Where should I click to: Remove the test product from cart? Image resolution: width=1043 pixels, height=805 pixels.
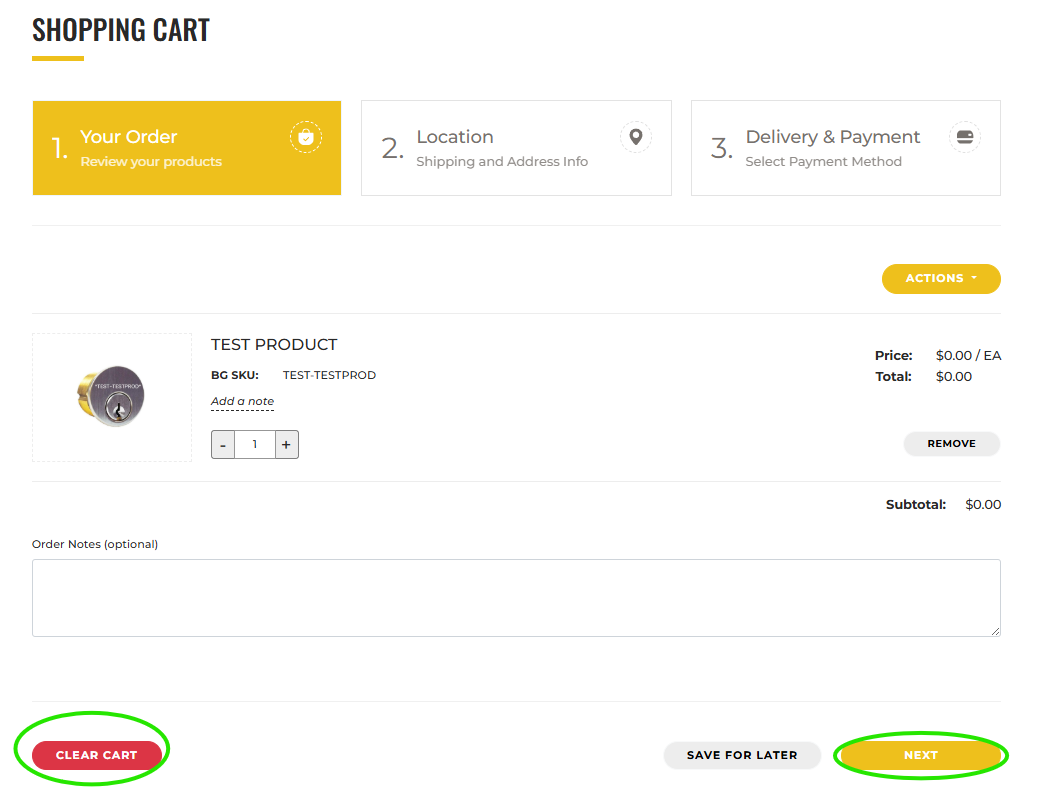(x=952, y=444)
